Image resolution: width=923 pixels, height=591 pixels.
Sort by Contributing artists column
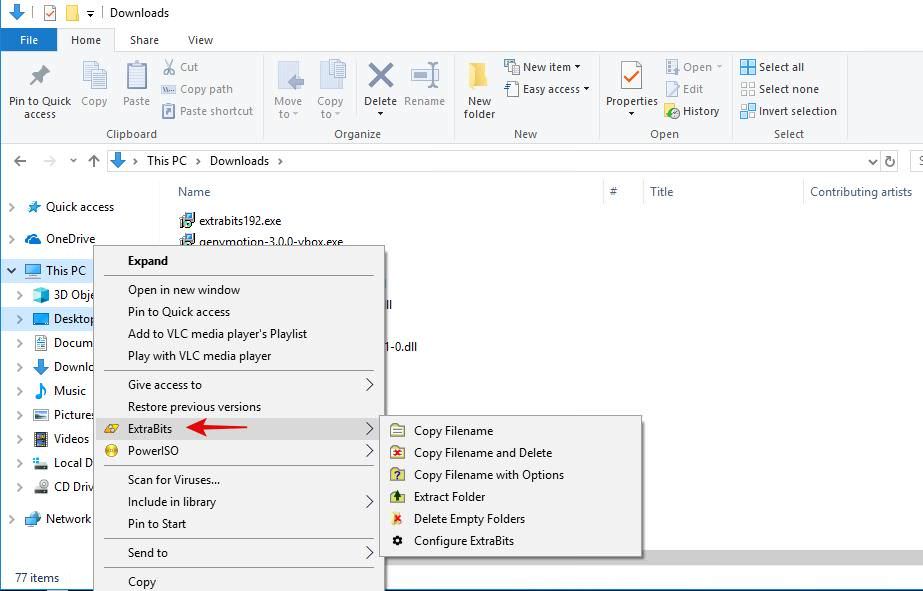861,192
